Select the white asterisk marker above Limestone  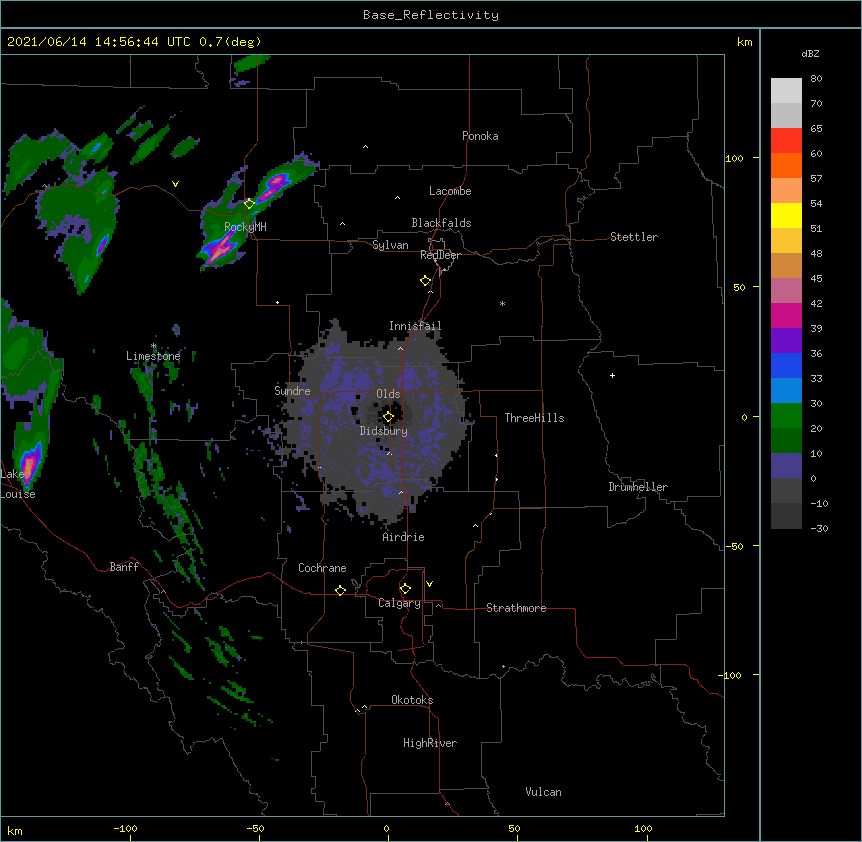pyautogui.click(x=154, y=346)
